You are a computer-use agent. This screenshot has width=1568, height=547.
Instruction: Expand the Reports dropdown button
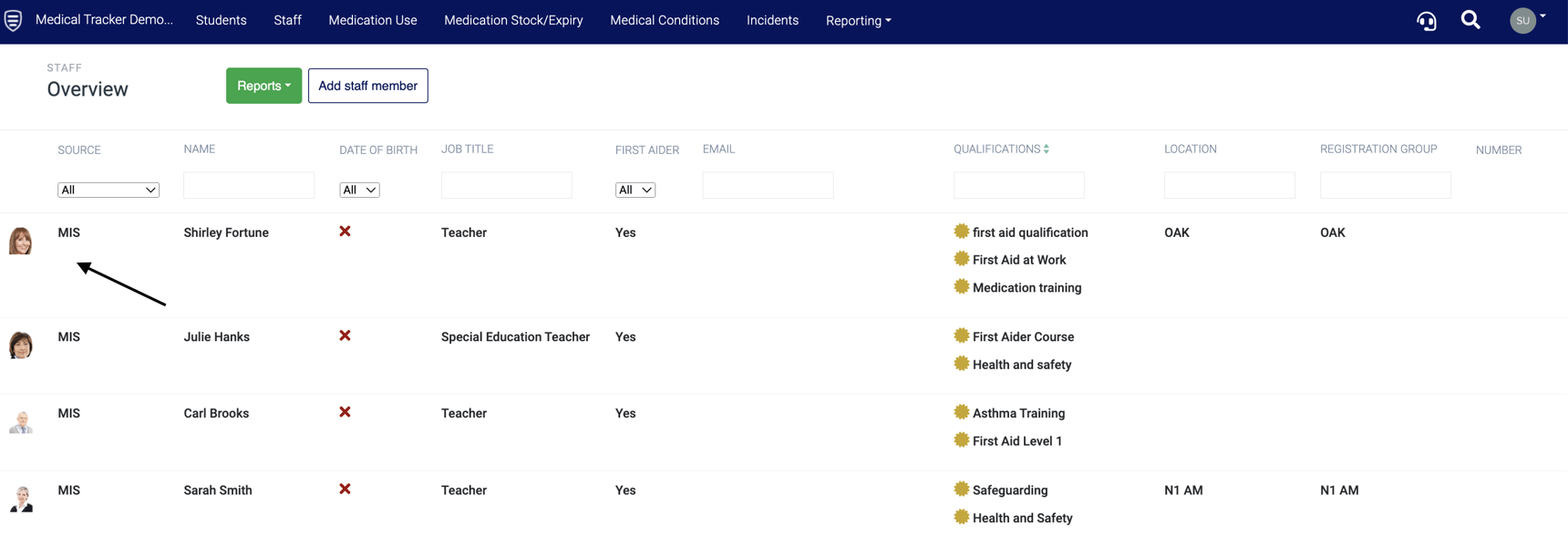click(x=263, y=86)
